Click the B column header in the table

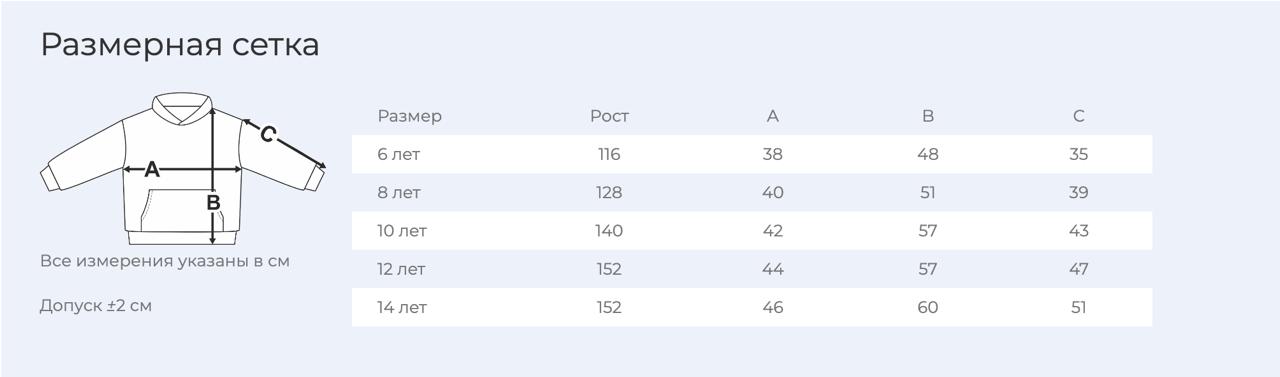click(x=928, y=116)
